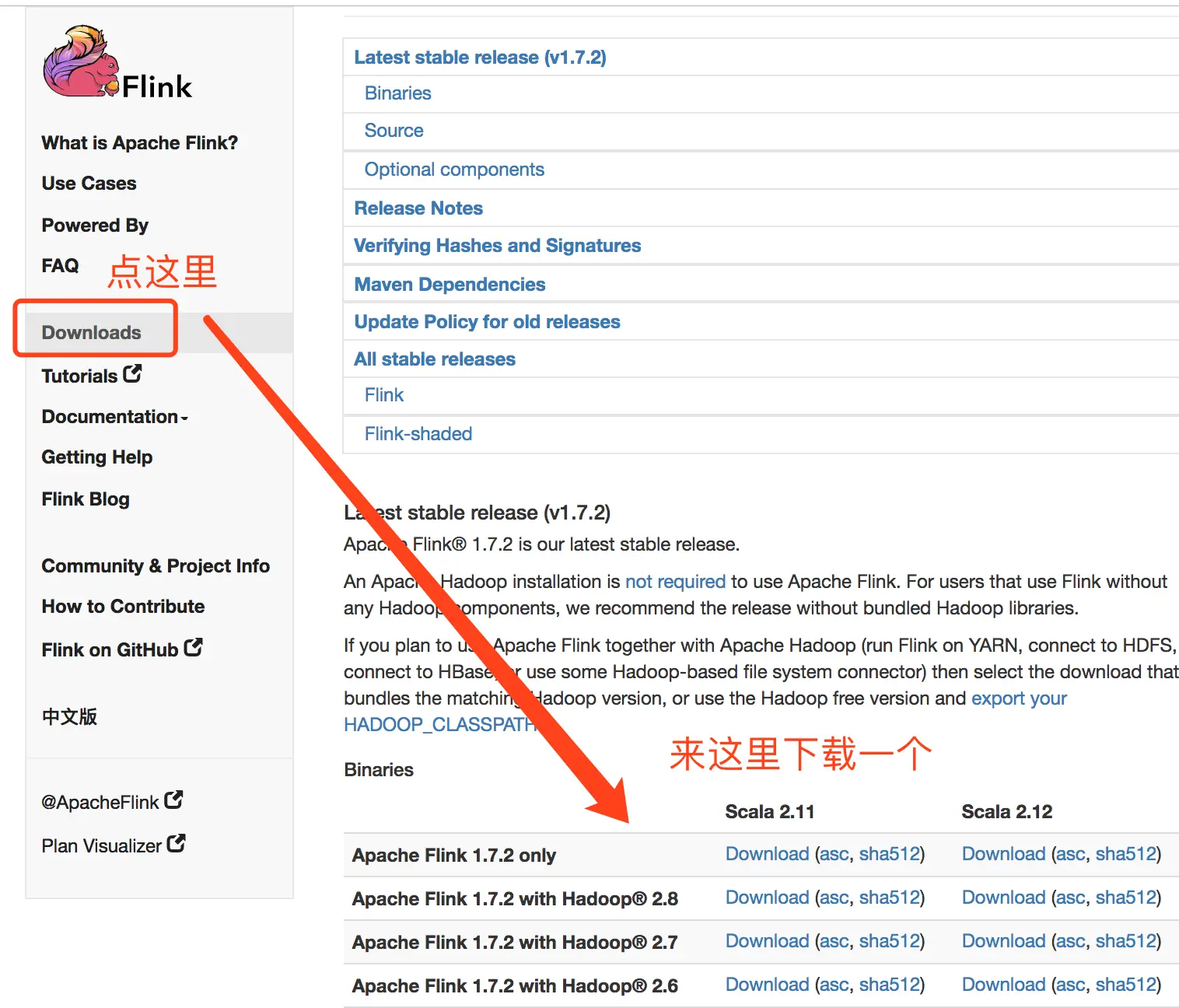Open Update Policy for old releases

pos(487,322)
